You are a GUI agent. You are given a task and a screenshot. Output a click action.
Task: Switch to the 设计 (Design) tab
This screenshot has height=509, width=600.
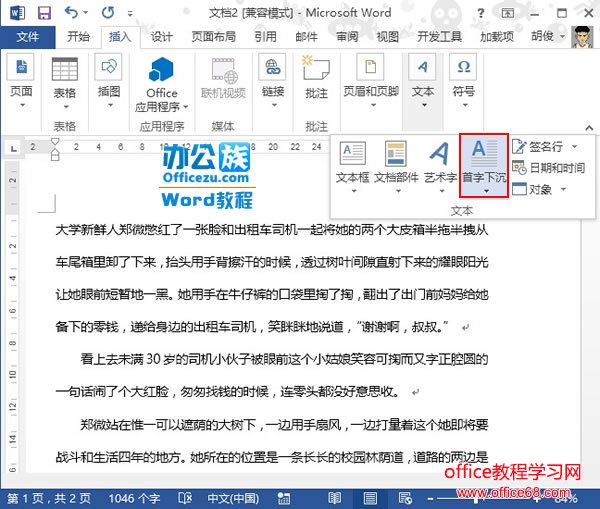pyautogui.click(x=161, y=37)
